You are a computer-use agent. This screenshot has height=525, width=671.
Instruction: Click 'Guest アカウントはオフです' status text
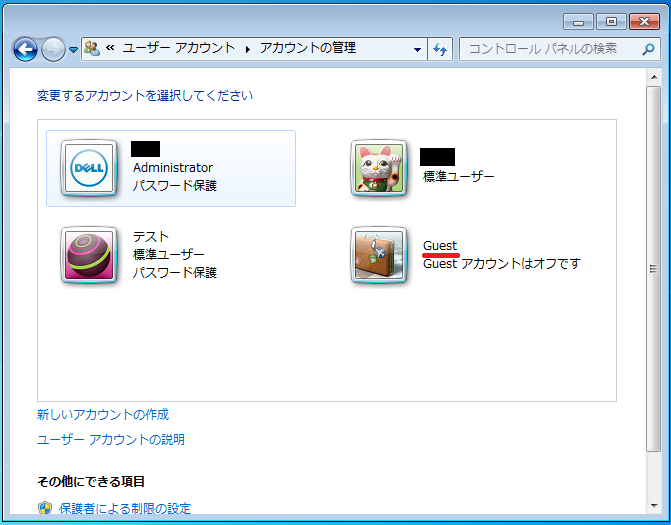click(x=502, y=264)
